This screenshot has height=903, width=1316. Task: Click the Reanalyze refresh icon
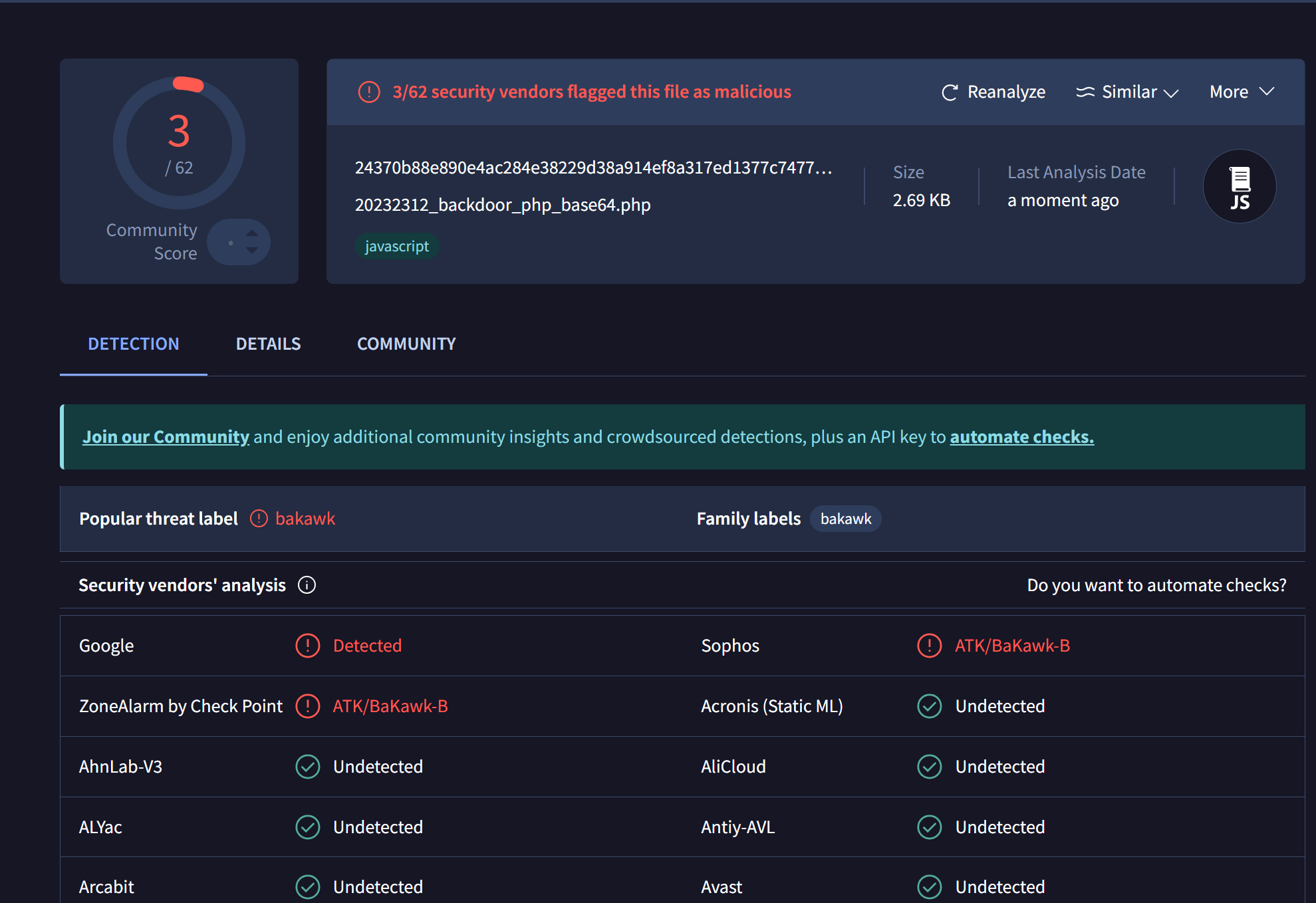point(950,92)
